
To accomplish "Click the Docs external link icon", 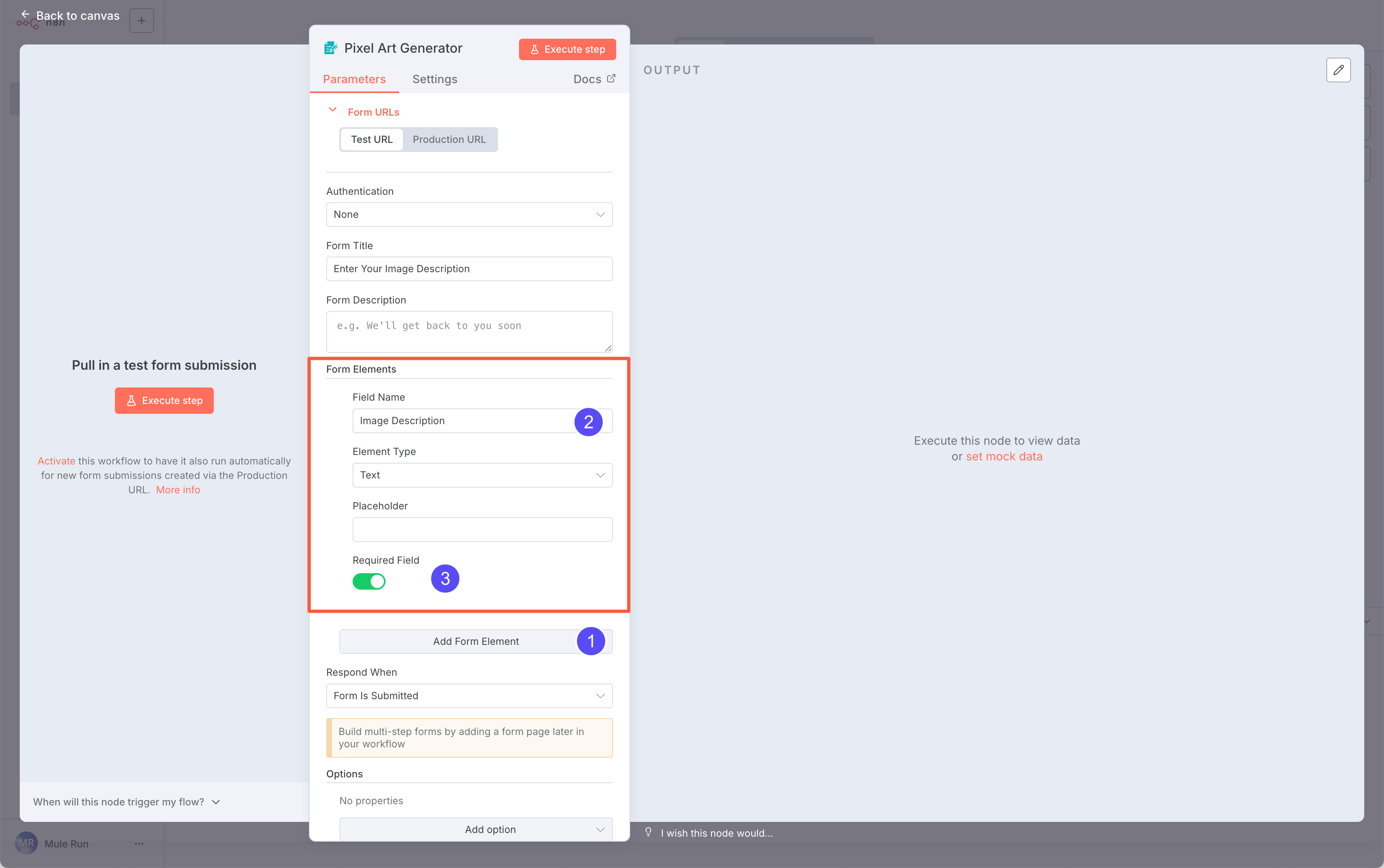I will point(611,79).
